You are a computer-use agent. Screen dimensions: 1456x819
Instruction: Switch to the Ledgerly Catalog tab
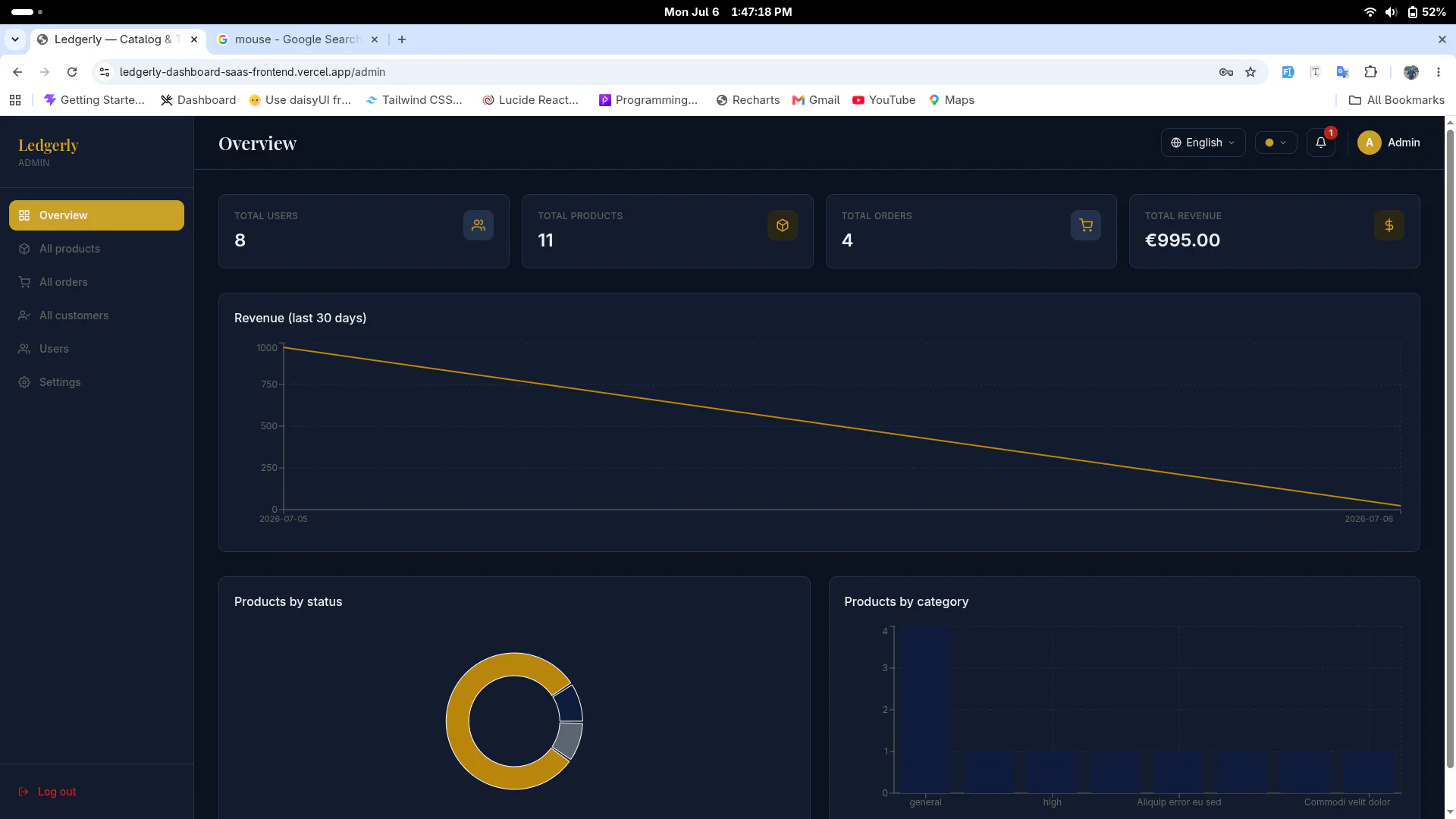(118, 39)
